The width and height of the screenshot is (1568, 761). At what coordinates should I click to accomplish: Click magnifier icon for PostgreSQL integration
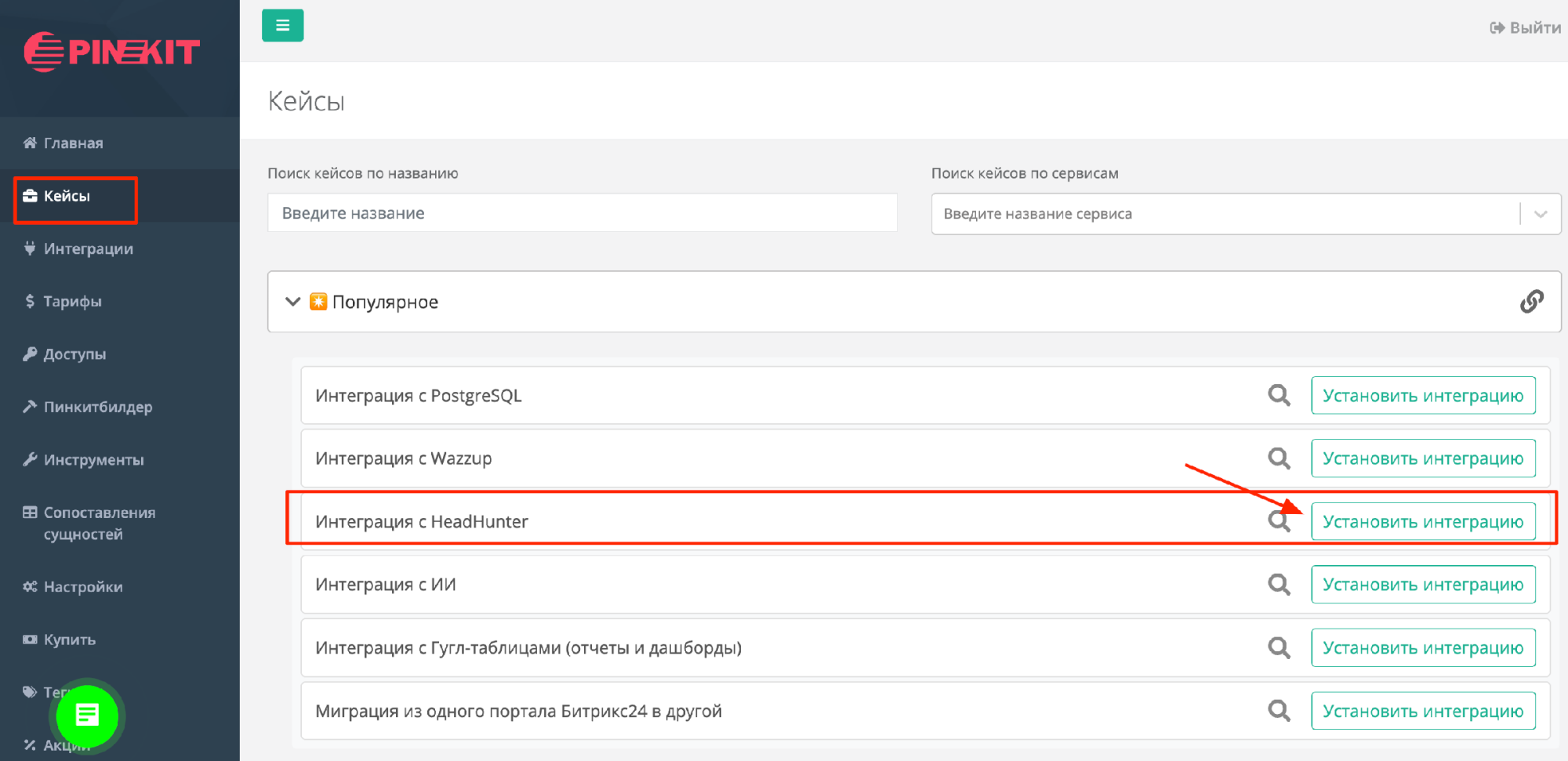1279,396
